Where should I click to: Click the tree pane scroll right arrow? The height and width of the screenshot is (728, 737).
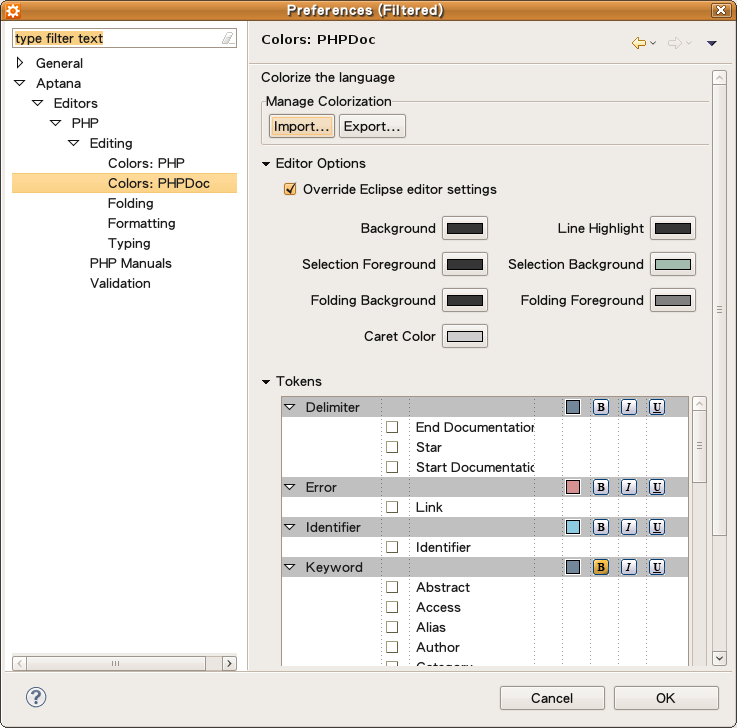tap(229, 663)
